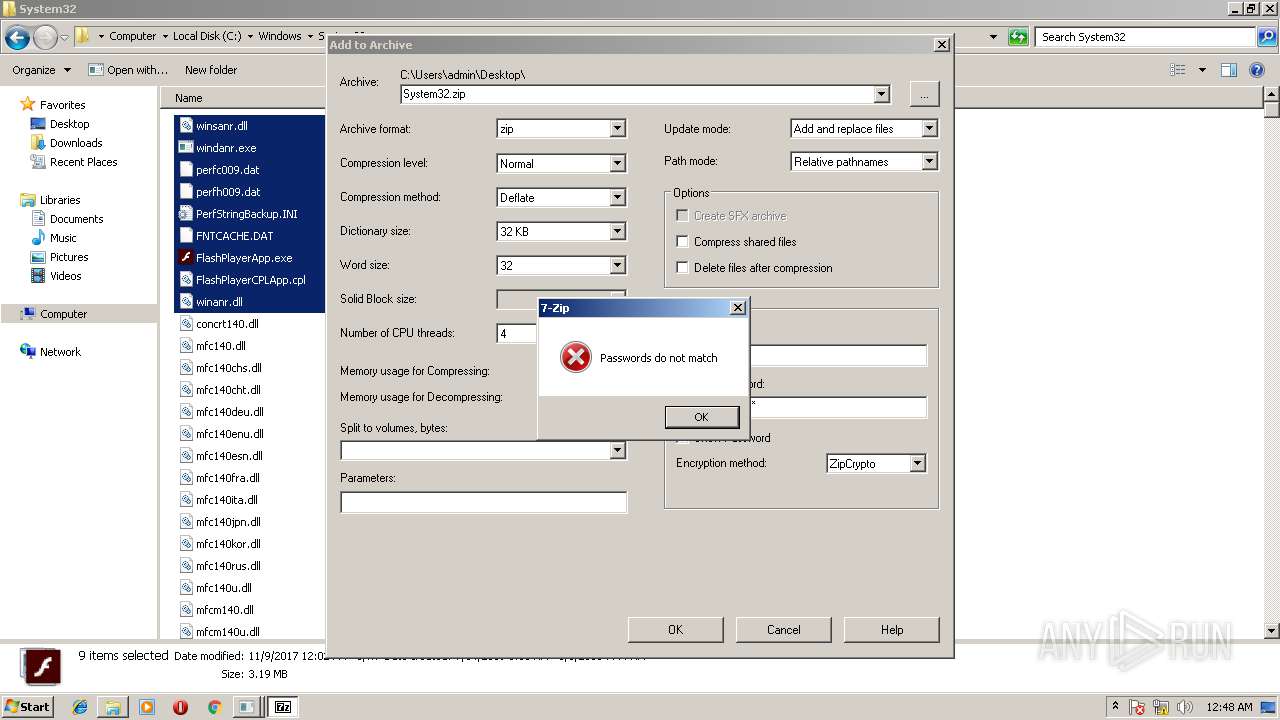The image size is (1280, 720).
Task: Click the Forward navigation arrow in Explorer
Action: coord(45,38)
